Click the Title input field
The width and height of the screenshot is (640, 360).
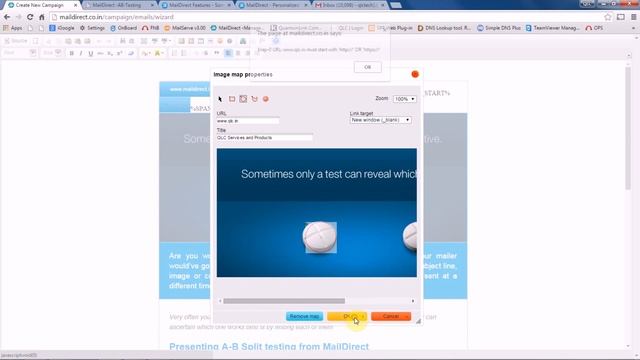265,138
